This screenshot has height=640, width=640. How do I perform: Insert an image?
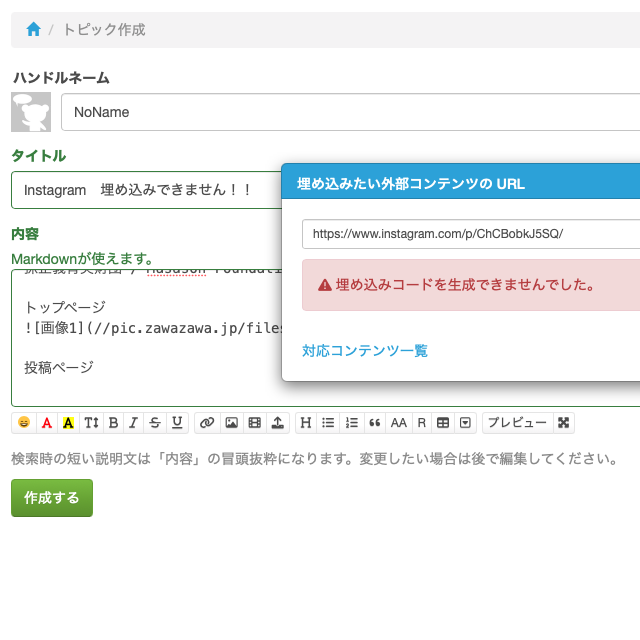click(231, 422)
